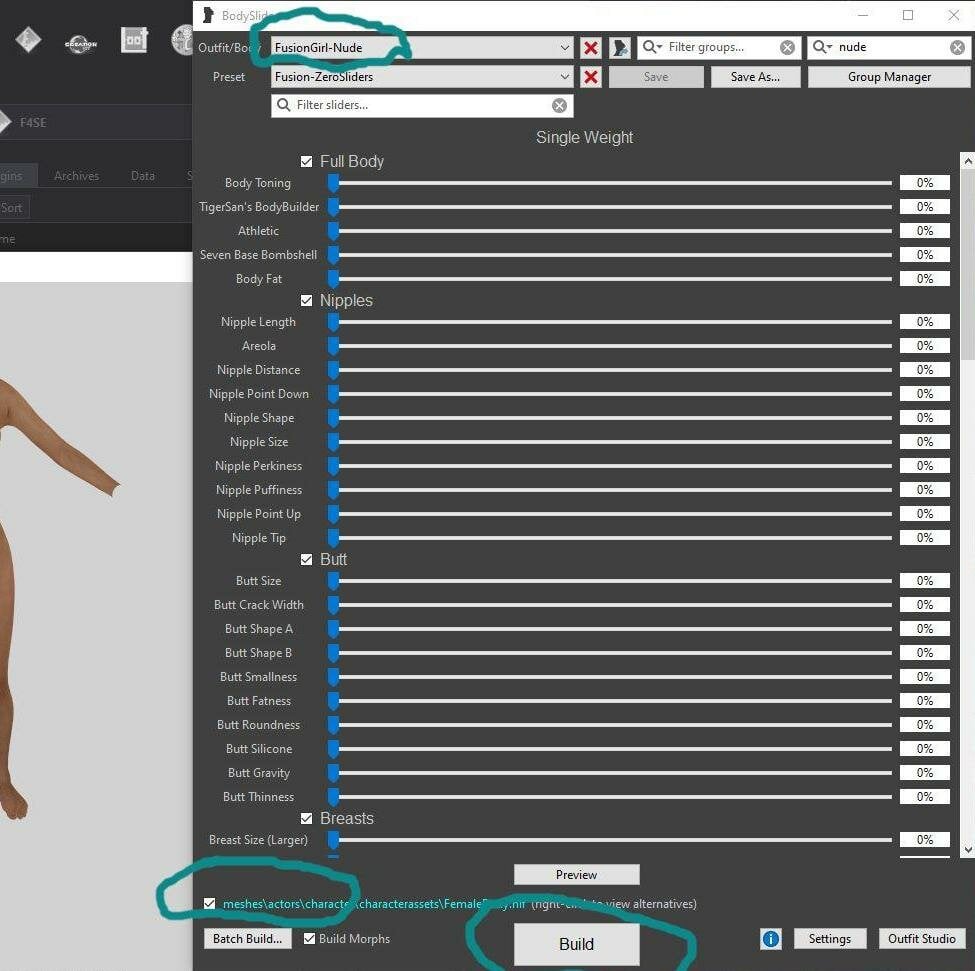Click magnifier icon in nude outfit filter
Viewport: 975px width, 971px height.
pos(822,47)
